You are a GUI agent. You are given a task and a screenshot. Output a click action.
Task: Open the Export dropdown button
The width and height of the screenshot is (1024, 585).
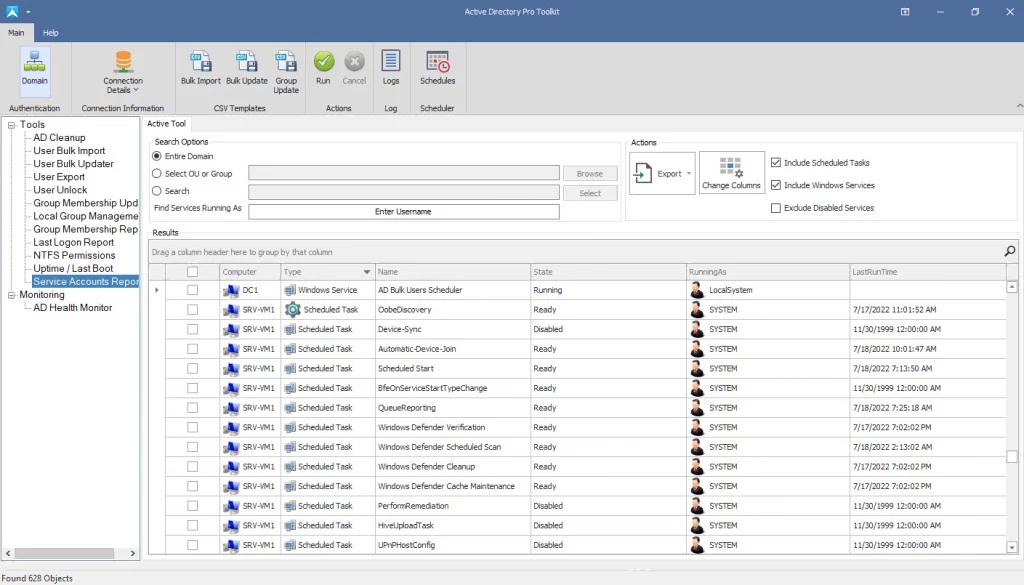[x=662, y=173]
